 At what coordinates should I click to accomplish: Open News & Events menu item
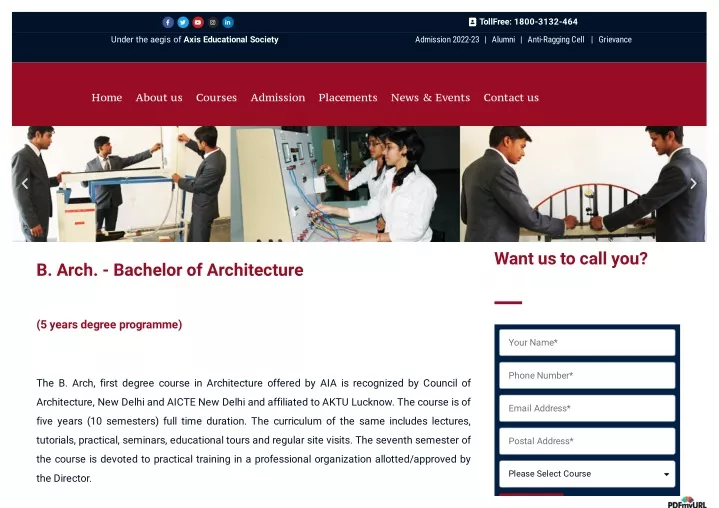pos(431,98)
